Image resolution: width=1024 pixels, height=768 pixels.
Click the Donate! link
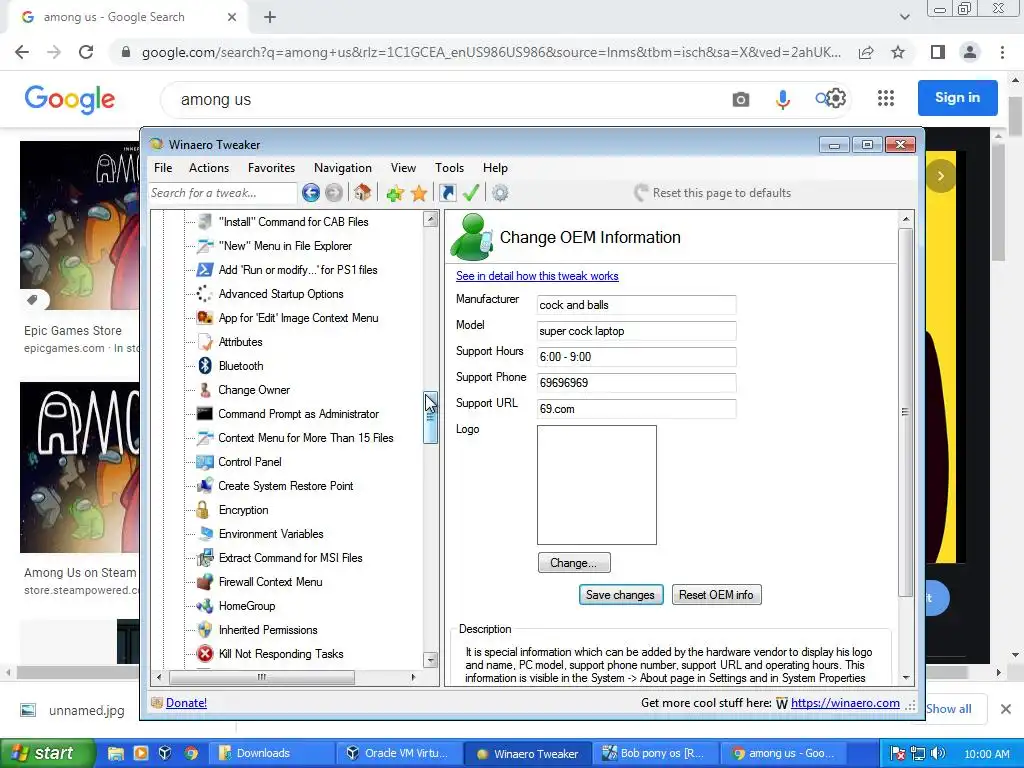point(186,703)
